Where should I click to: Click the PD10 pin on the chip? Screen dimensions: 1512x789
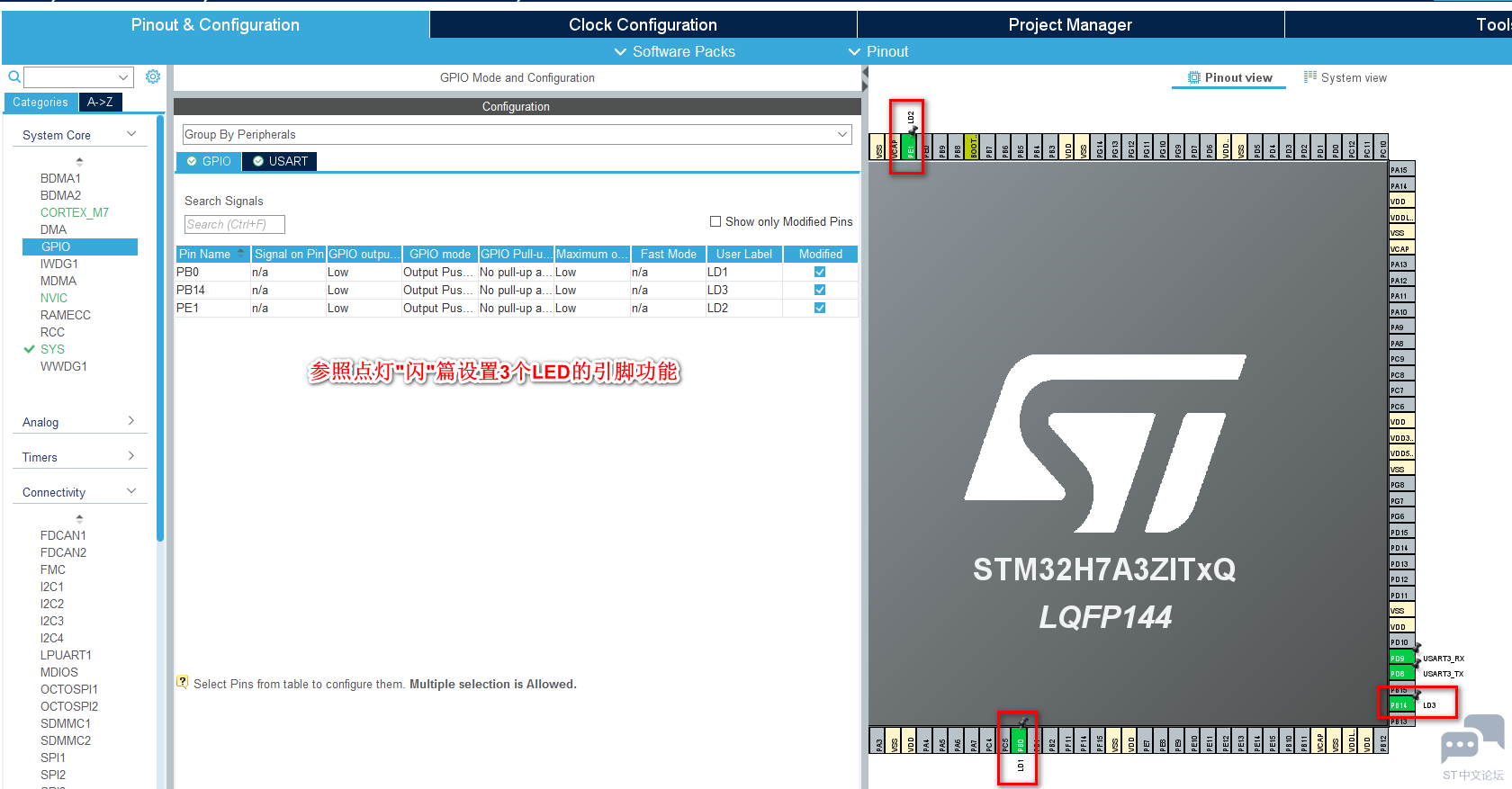1401,642
